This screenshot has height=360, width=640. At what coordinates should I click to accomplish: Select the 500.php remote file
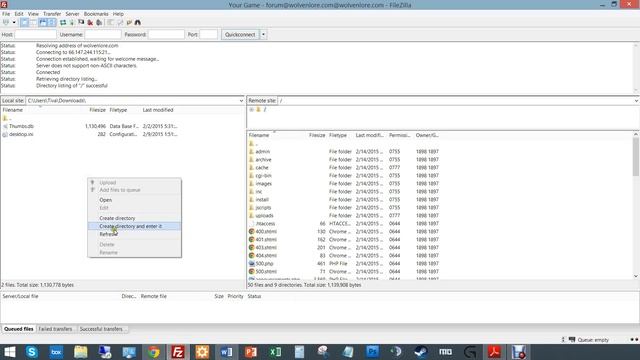pyautogui.click(x=264, y=264)
